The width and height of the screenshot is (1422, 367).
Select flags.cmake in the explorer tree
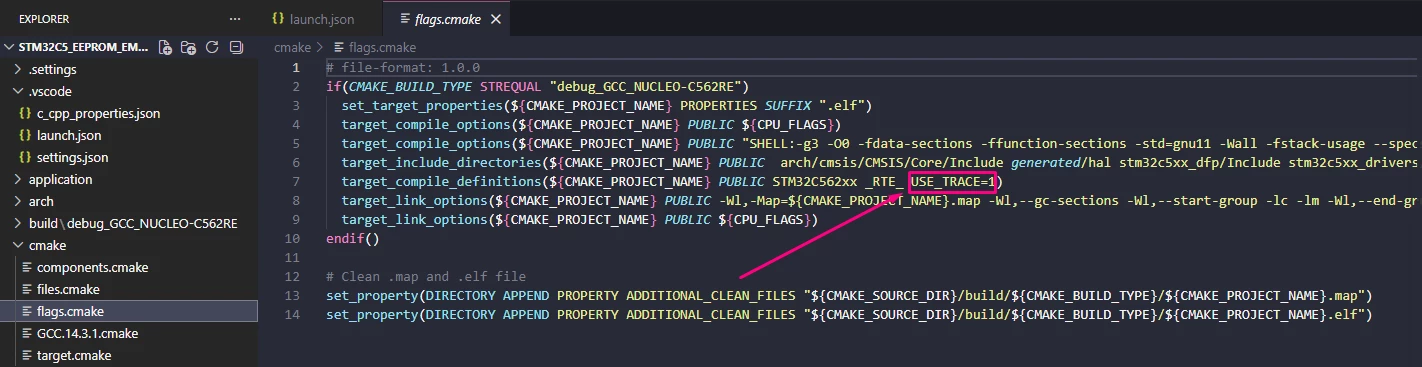(129, 311)
